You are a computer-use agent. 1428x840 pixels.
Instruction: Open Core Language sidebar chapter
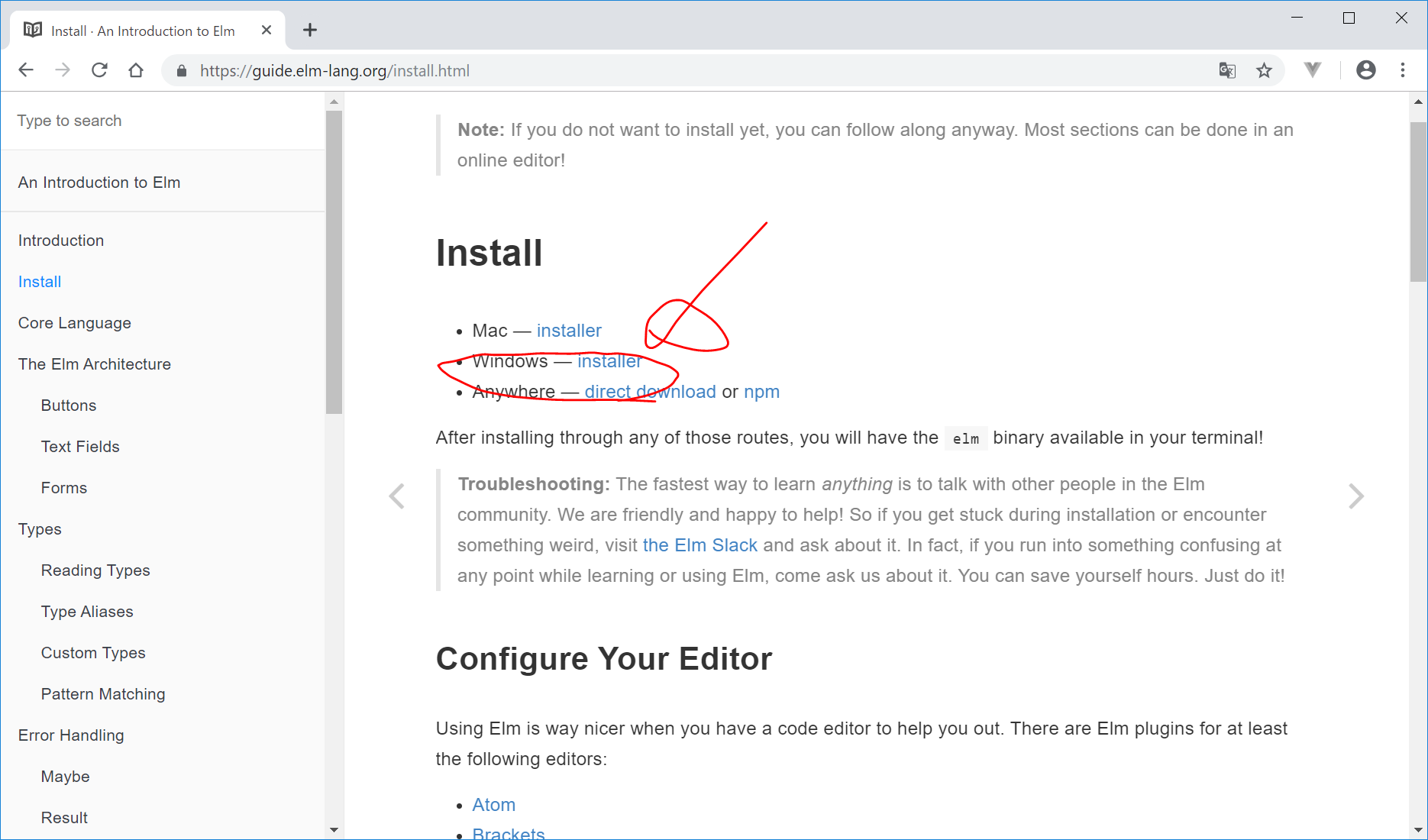click(75, 323)
